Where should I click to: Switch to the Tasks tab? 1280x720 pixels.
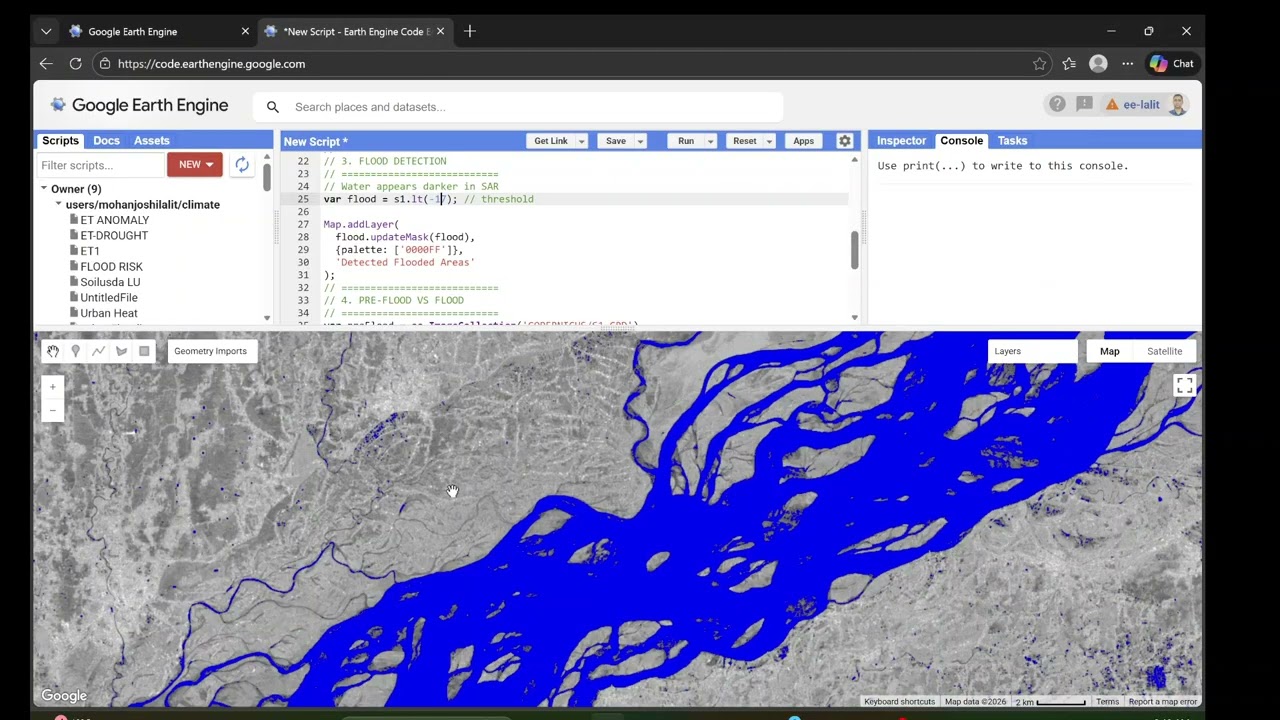[x=1012, y=141]
